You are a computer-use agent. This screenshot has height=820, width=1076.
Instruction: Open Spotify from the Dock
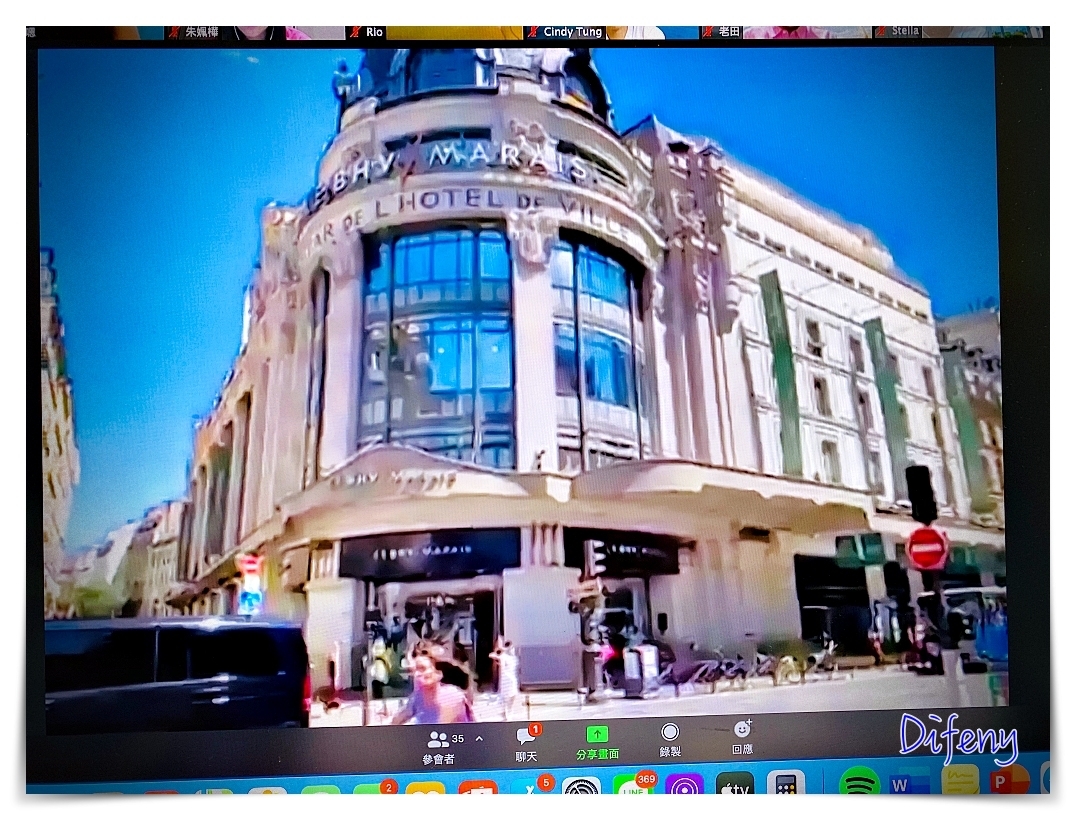pyautogui.click(x=858, y=782)
